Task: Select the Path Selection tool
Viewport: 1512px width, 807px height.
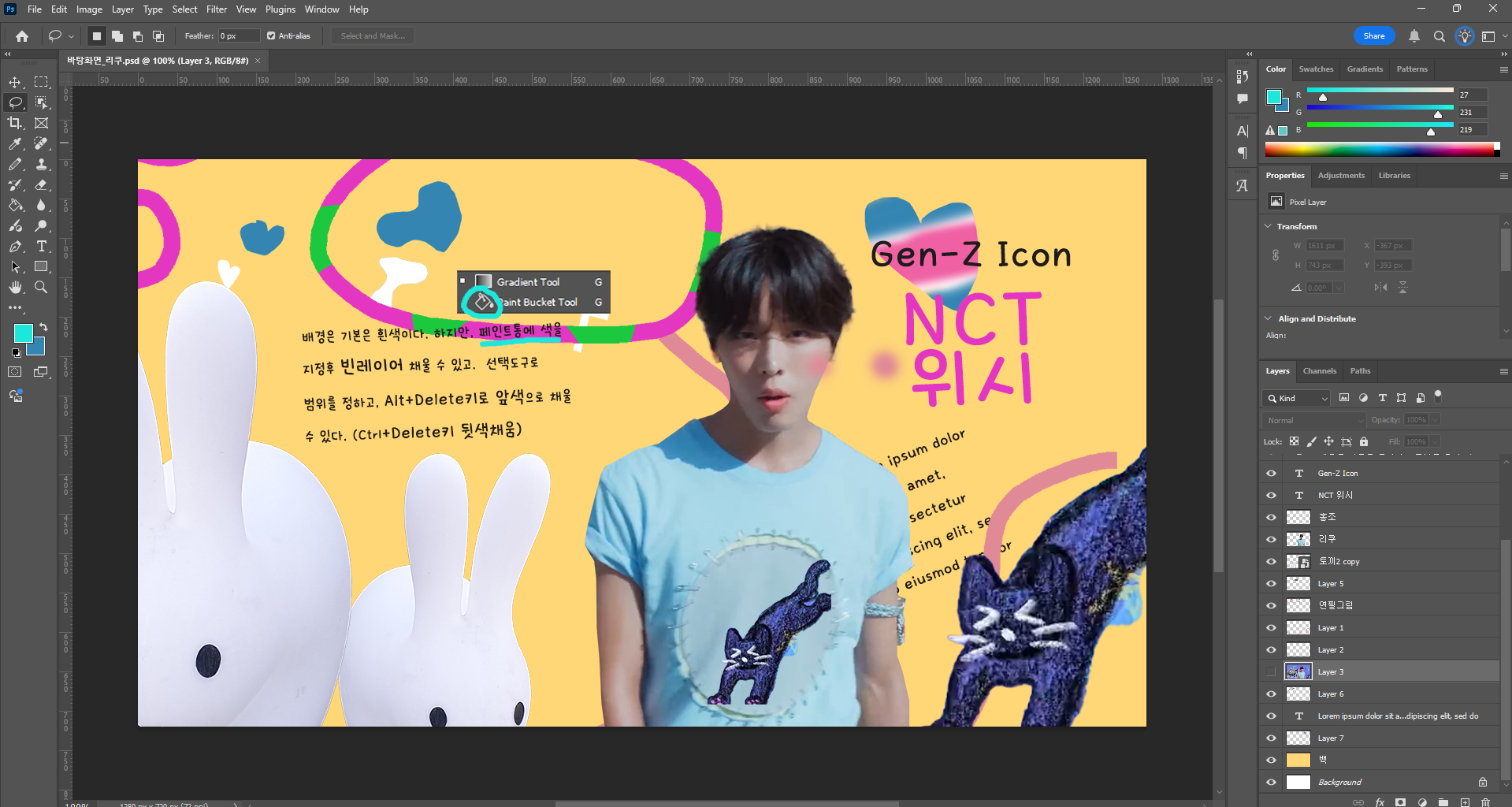Action: click(x=15, y=266)
